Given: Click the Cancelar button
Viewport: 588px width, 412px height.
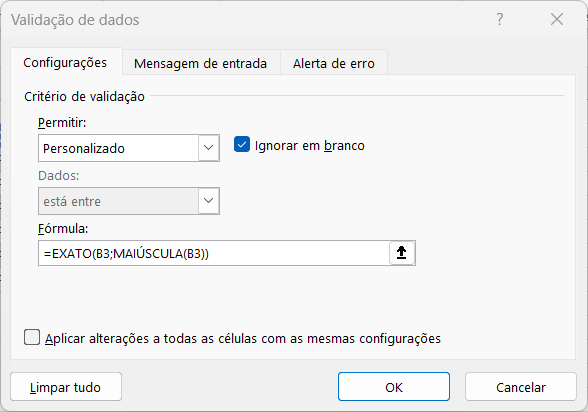Looking at the screenshot, I should click(520, 387).
